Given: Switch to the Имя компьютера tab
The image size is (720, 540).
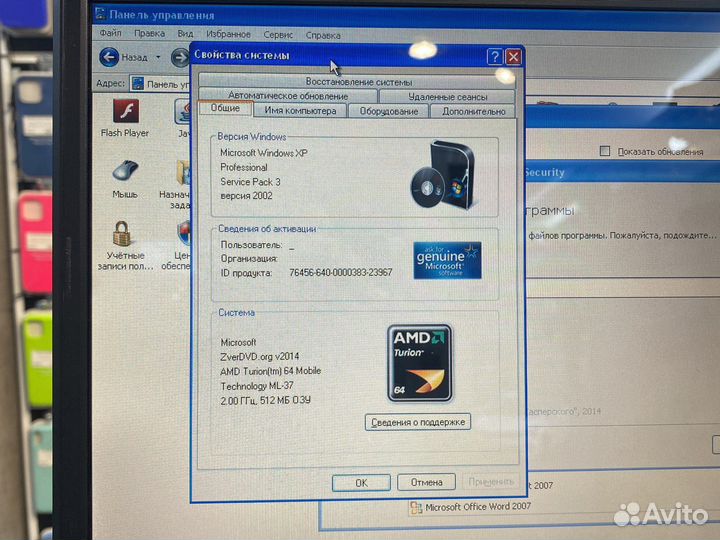Looking at the screenshot, I should click(300, 111).
